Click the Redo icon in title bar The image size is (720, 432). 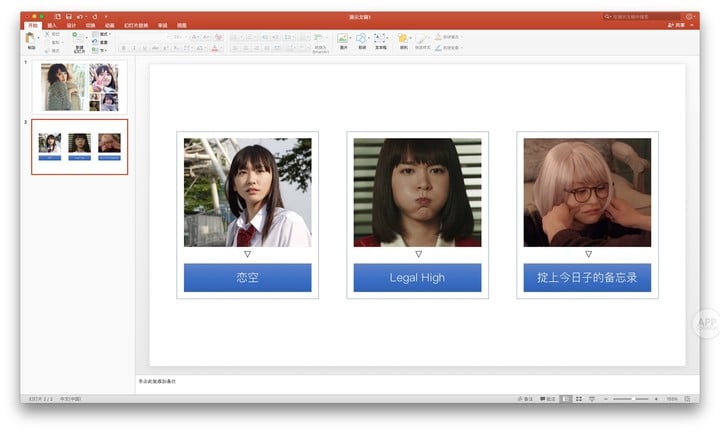(x=95, y=17)
